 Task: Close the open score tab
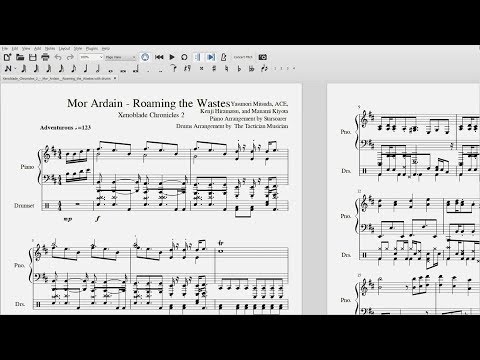(115, 78)
